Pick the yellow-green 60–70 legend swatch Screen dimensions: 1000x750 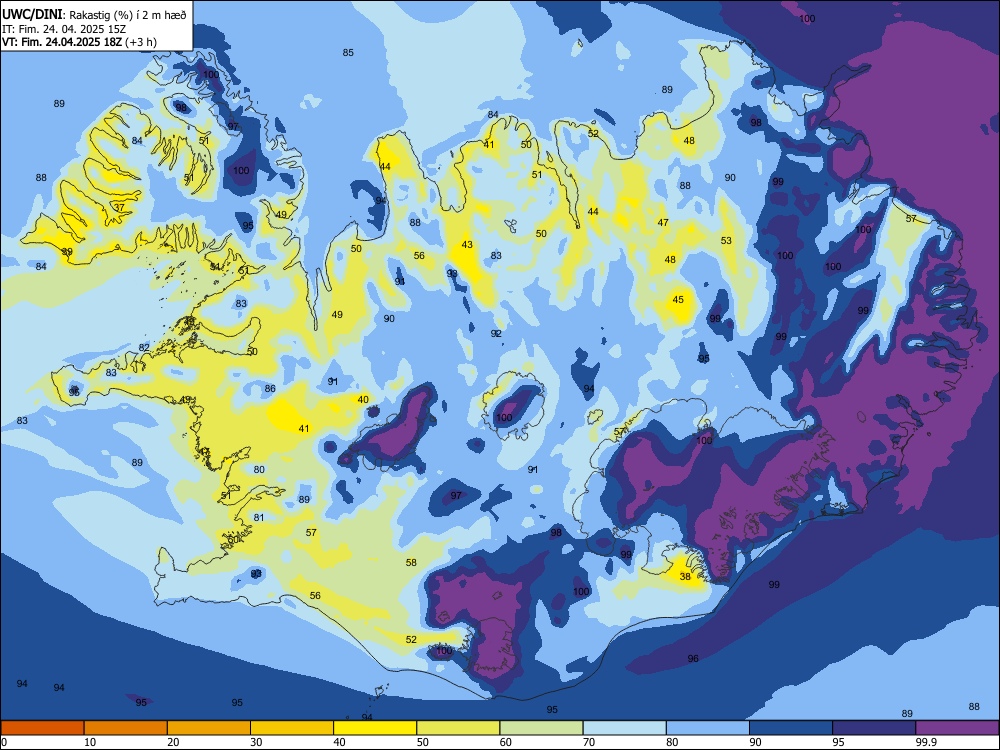pos(541,728)
